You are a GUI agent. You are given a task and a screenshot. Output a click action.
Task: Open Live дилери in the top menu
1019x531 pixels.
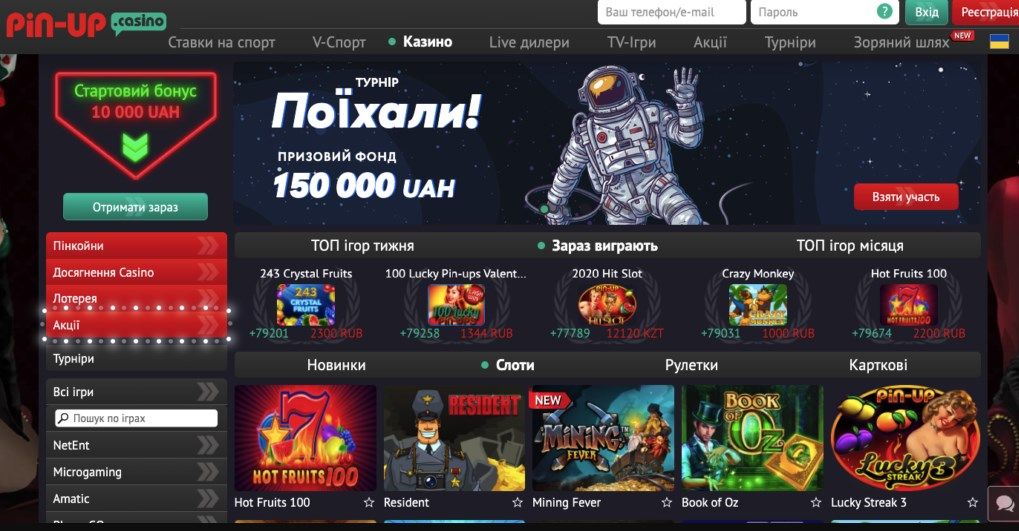click(x=529, y=42)
